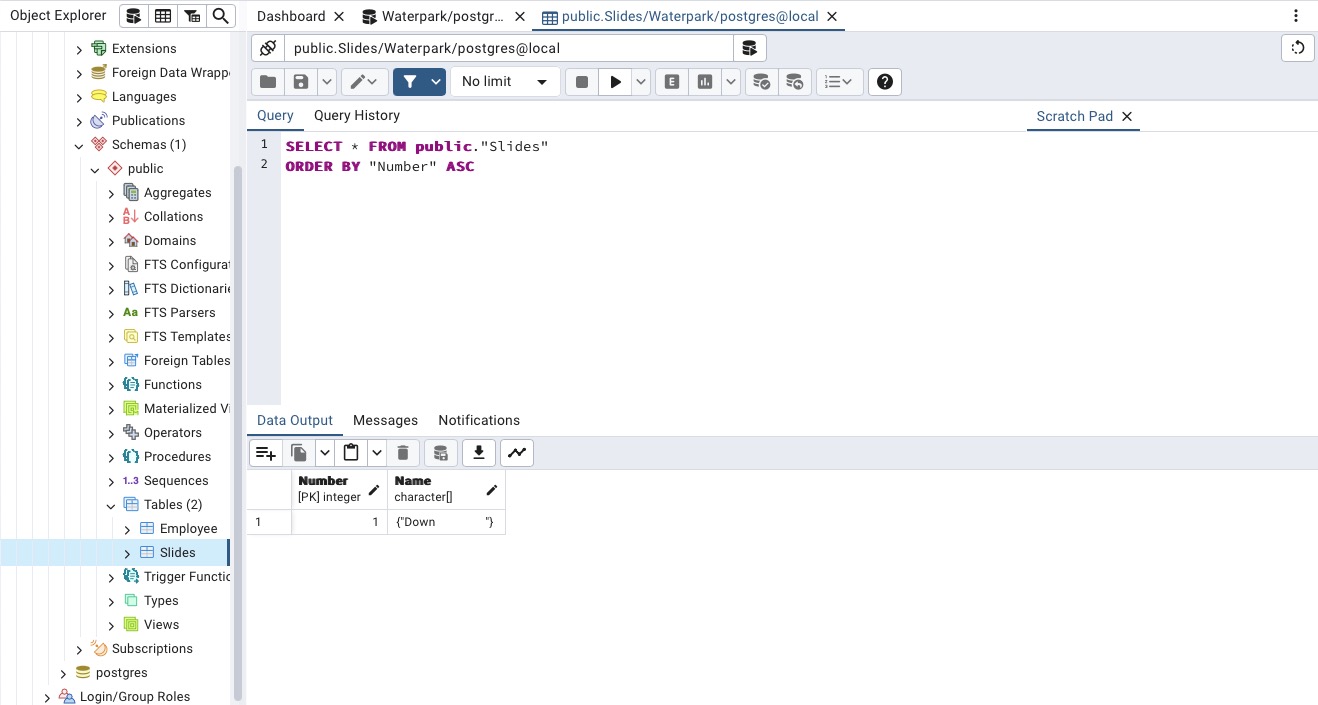Open the Explain query icon
The image size is (1318, 705).
[671, 81]
